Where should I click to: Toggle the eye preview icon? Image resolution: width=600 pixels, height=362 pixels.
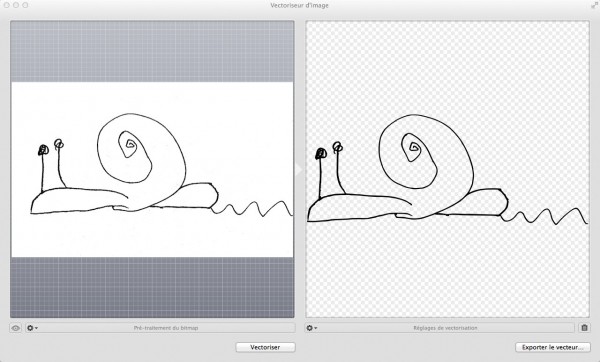(x=16, y=328)
